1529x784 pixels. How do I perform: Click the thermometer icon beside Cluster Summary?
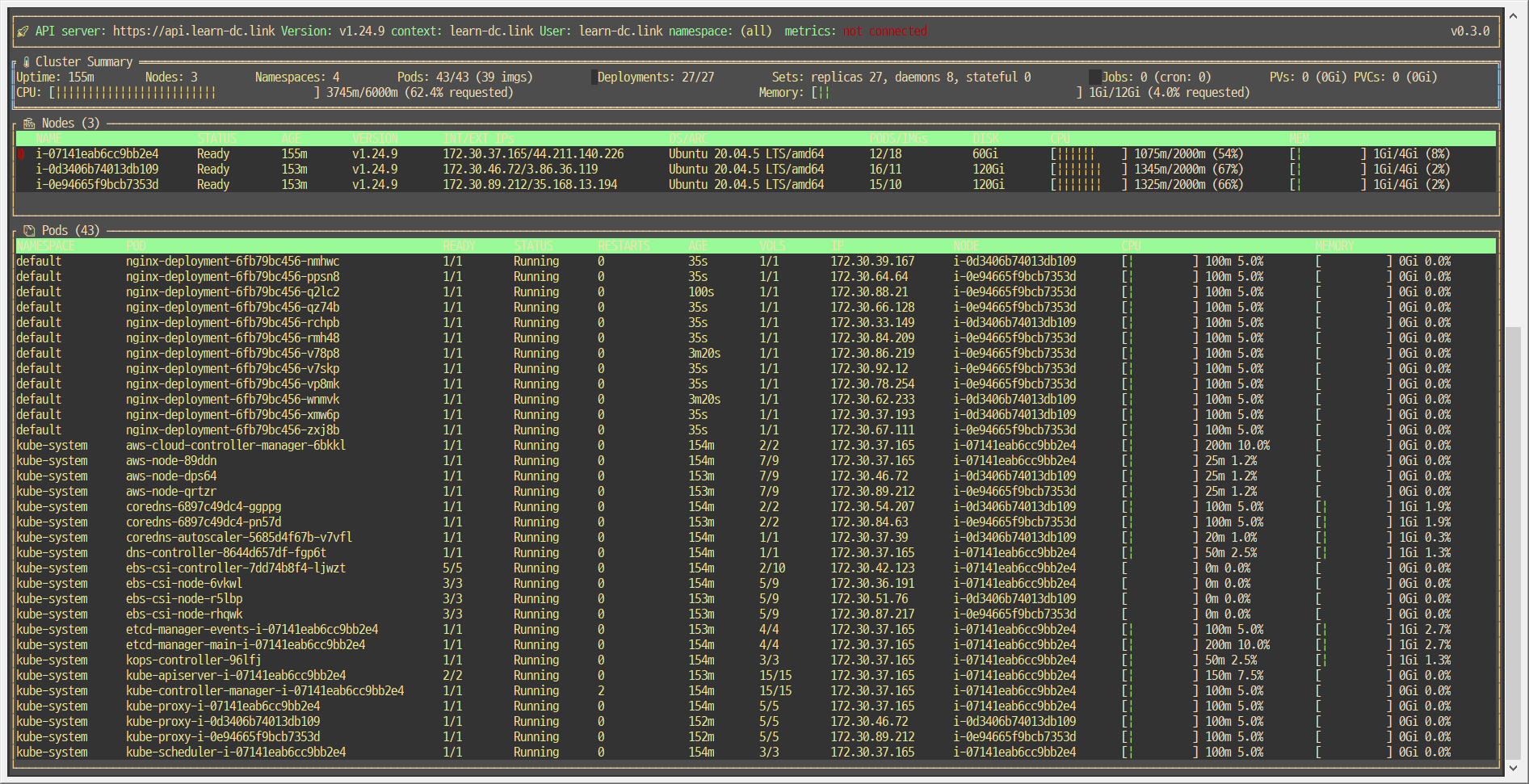[x=27, y=61]
